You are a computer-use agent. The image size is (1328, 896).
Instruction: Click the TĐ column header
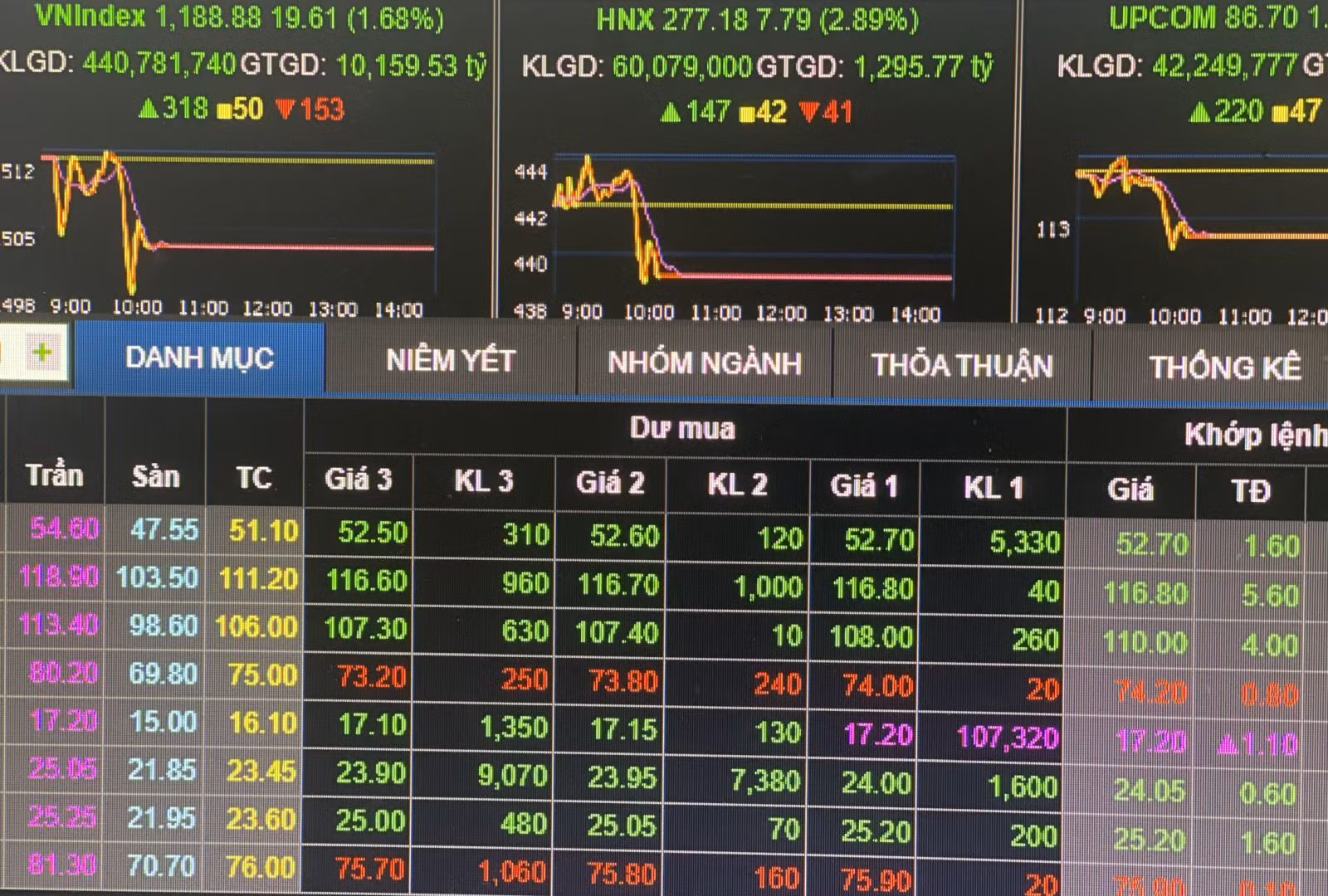(x=1250, y=491)
